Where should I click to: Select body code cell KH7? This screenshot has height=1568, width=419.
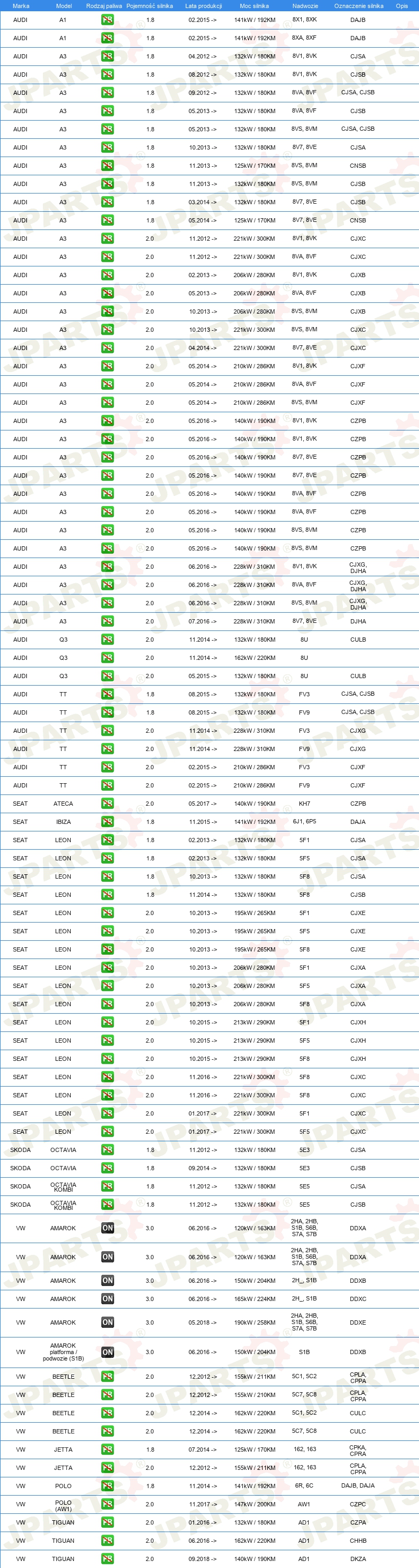[304, 804]
